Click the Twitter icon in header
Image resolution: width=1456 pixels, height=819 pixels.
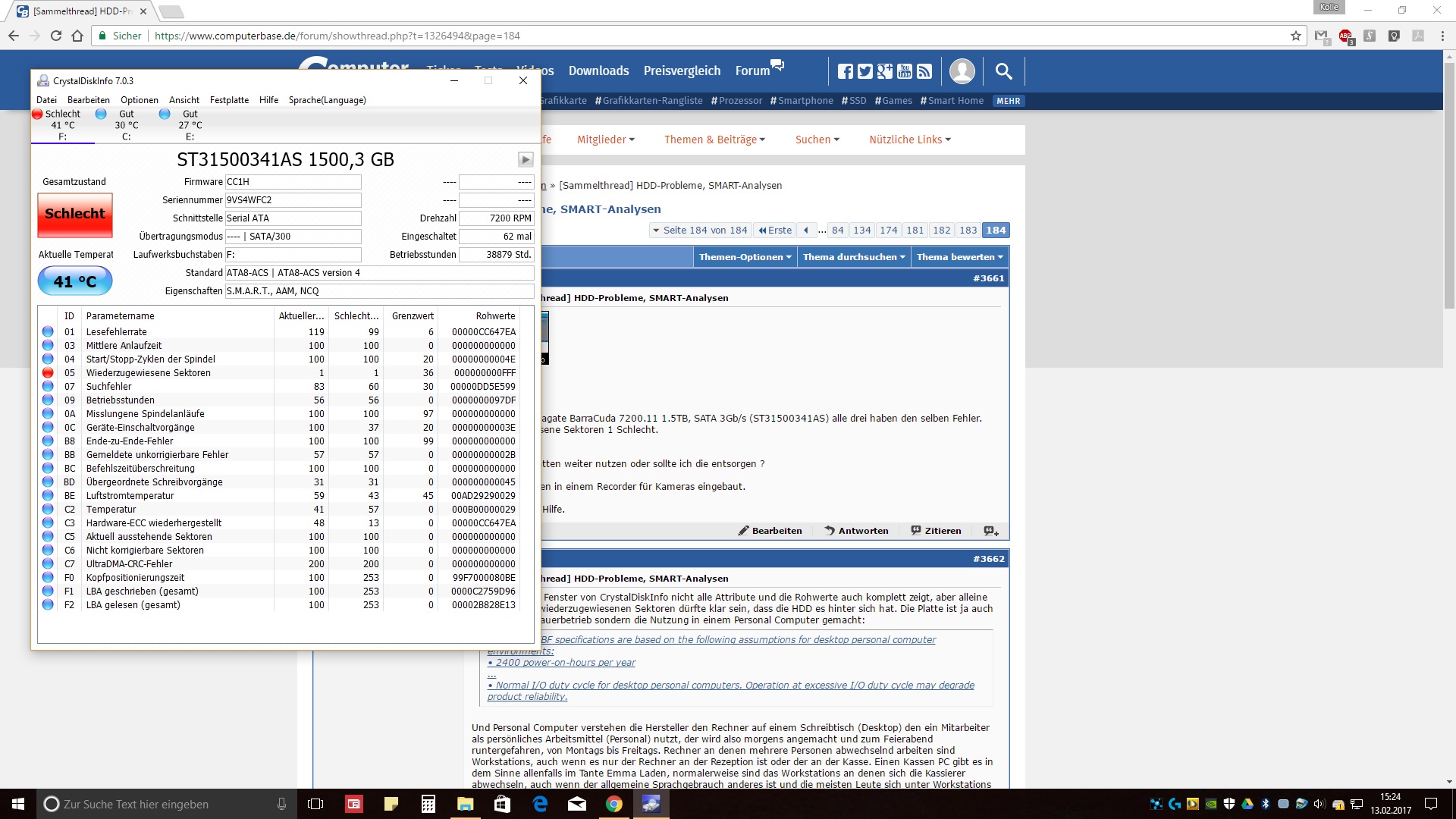[865, 71]
